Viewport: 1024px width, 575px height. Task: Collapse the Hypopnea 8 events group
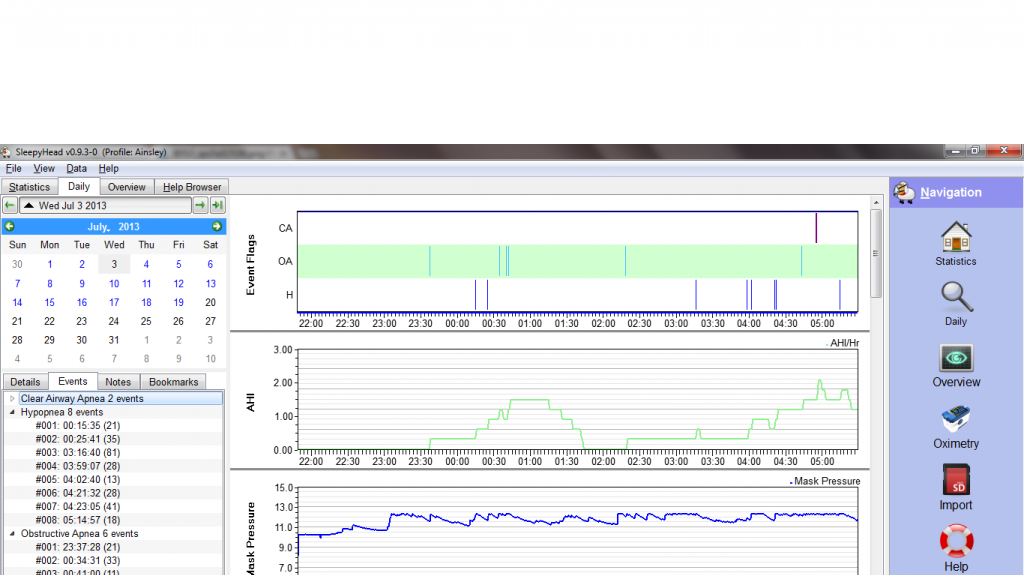[12, 412]
